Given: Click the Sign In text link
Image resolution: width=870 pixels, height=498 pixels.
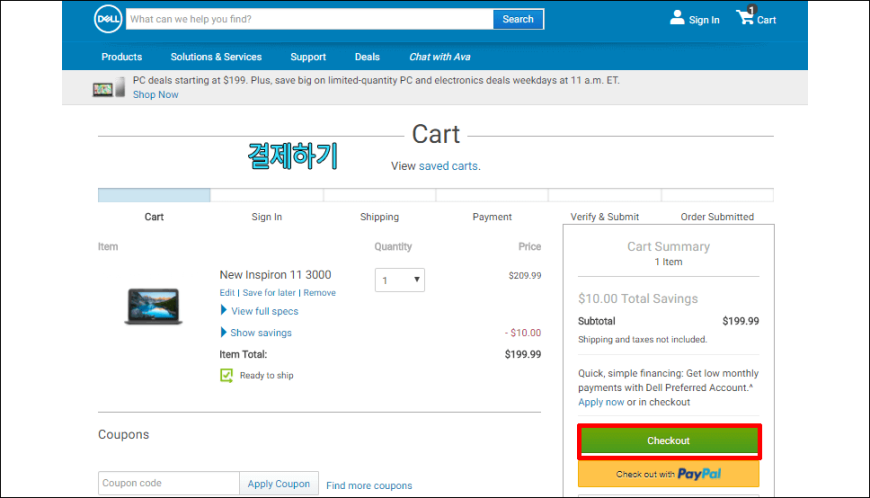Looking at the screenshot, I should click(704, 20).
